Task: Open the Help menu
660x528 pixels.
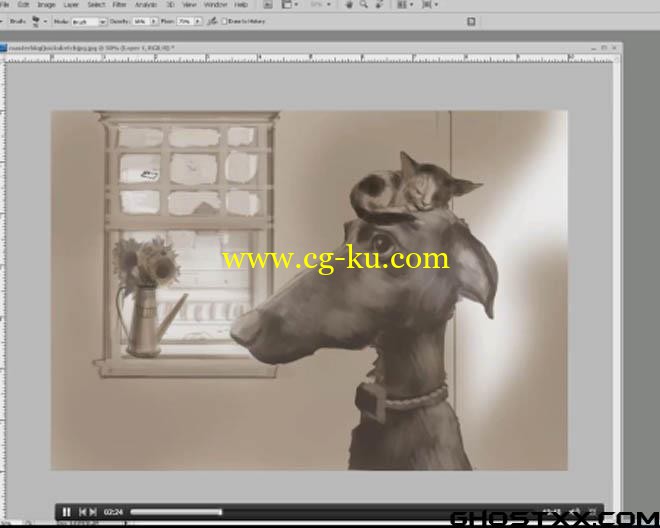Action: pyautogui.click(x=240, y=5)
